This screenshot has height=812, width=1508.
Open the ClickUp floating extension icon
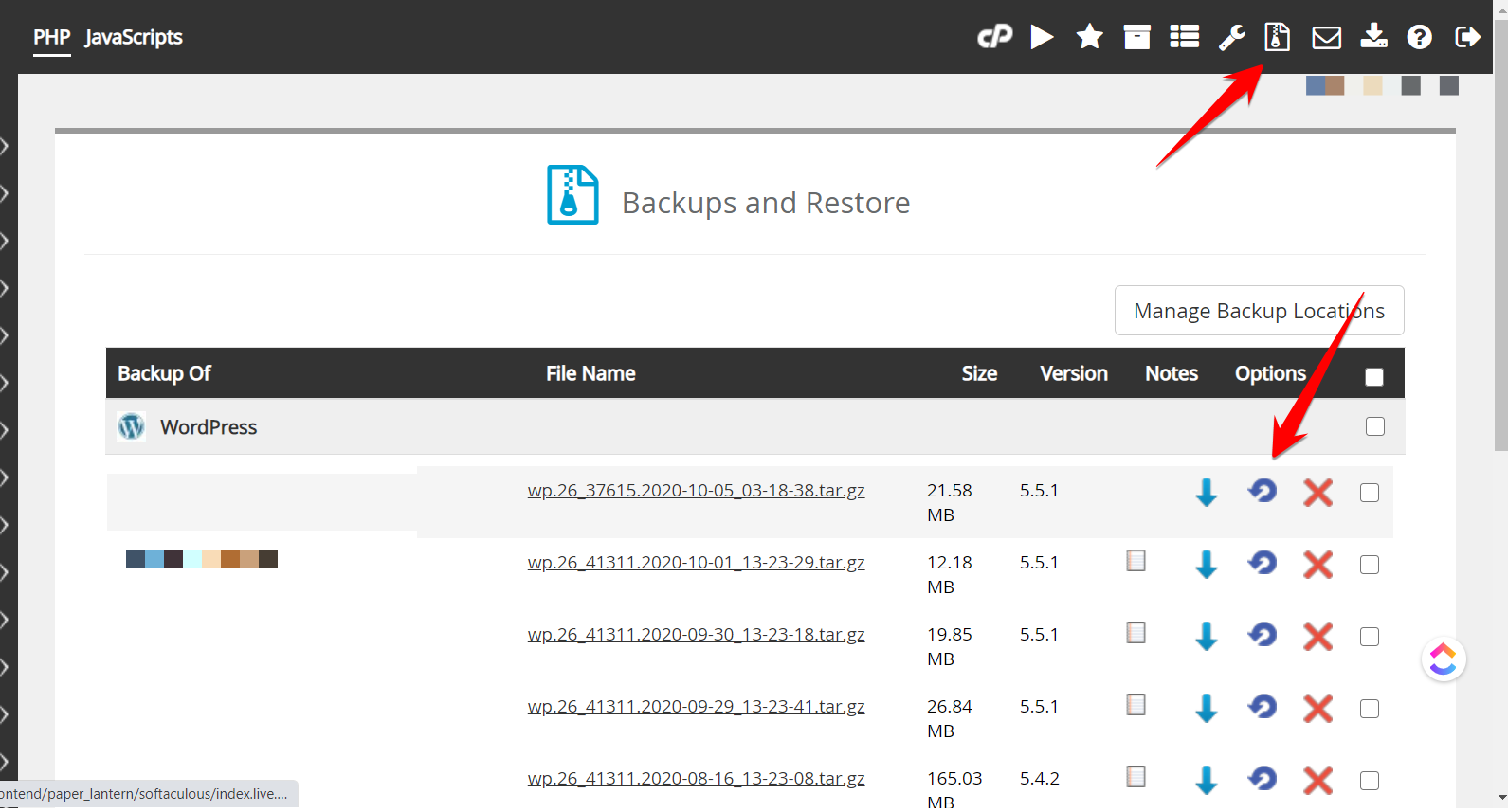pos(1443,659)
